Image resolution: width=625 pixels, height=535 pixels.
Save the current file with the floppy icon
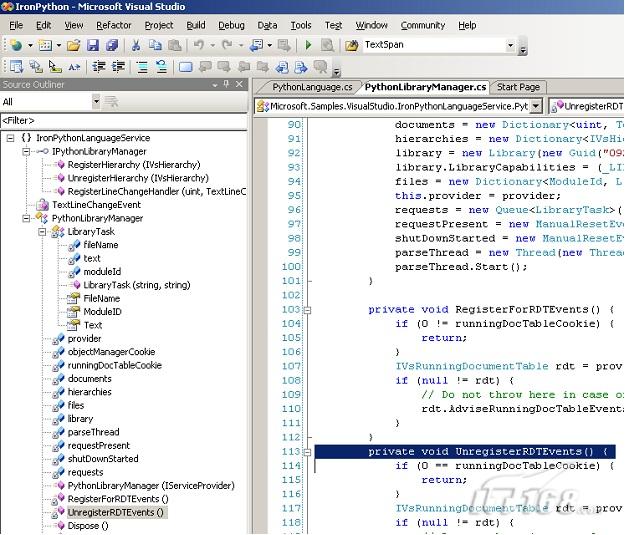tap(93, 45)
